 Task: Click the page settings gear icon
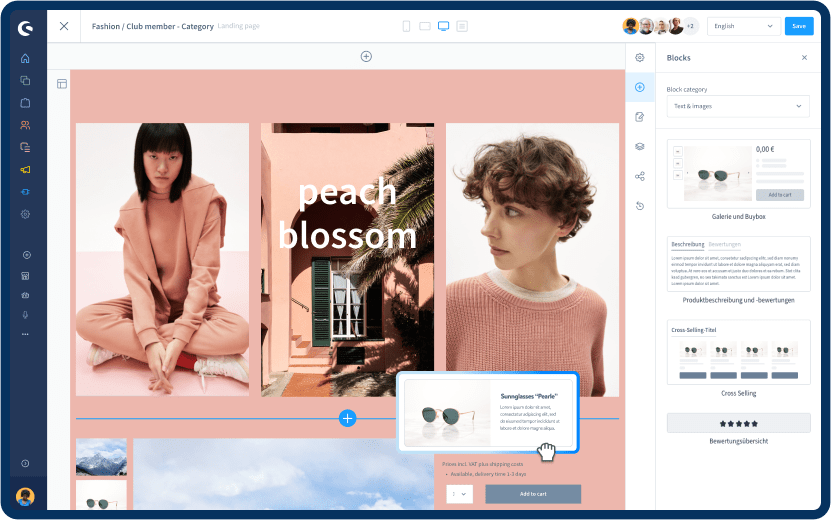pos(640,58)
